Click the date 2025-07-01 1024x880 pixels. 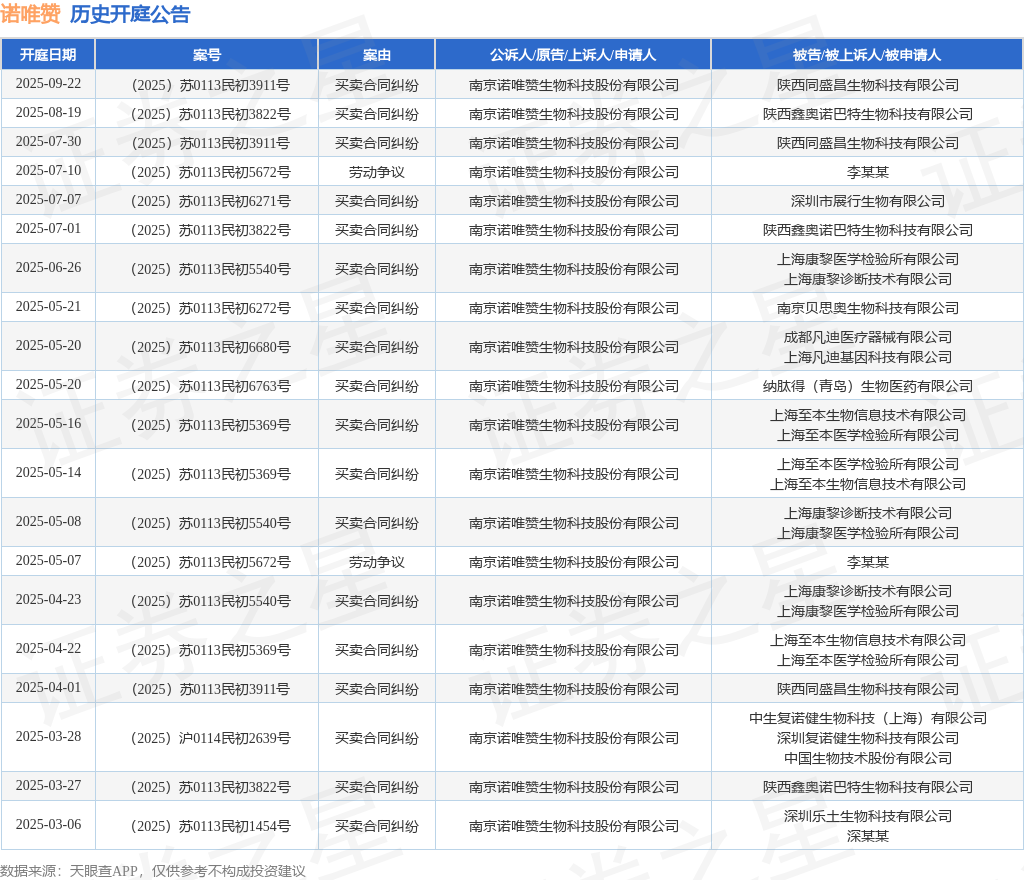pos(48,228)
